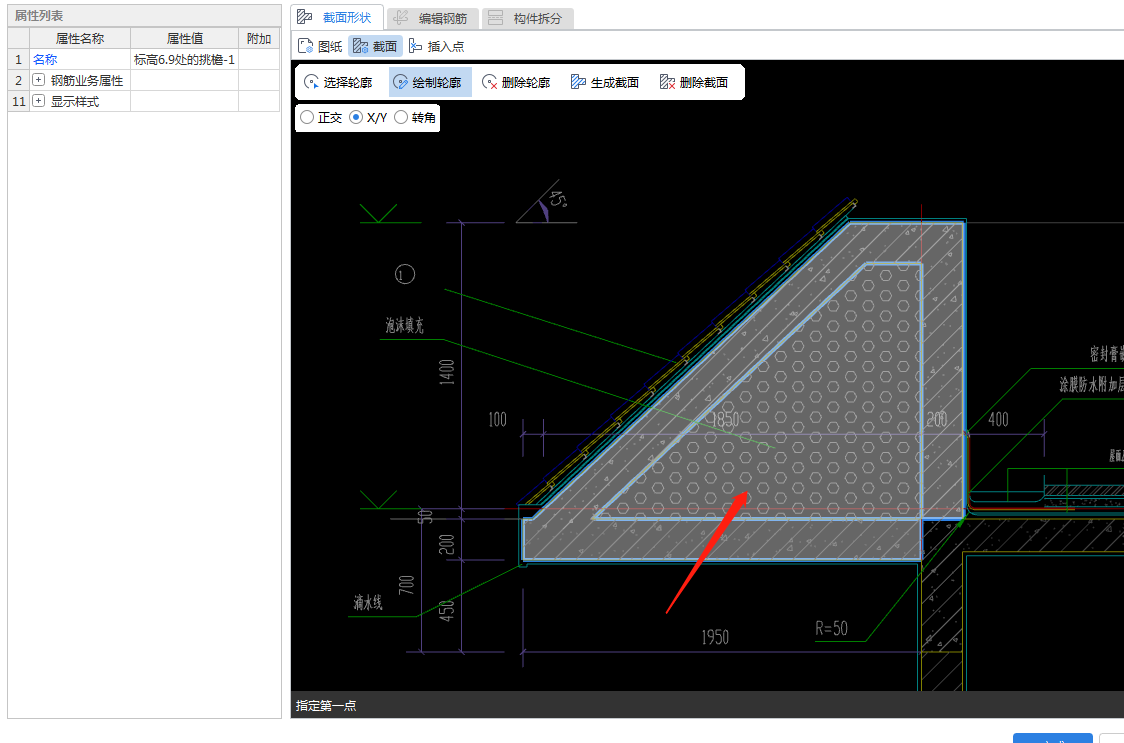1124x743 pixels.
Task: Click the 泡沫填充 annotation label
Action: [x=404, y=326]
